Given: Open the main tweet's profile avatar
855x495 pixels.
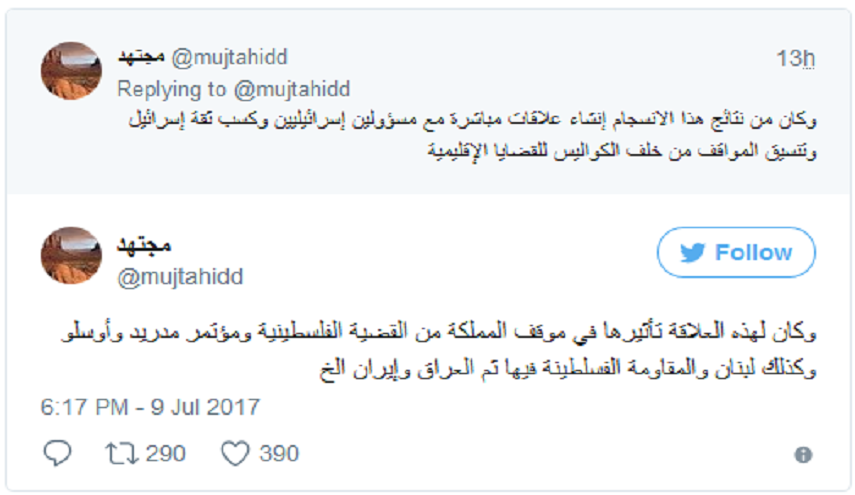Looking at the screenshot, I should [x=71, y=255].
